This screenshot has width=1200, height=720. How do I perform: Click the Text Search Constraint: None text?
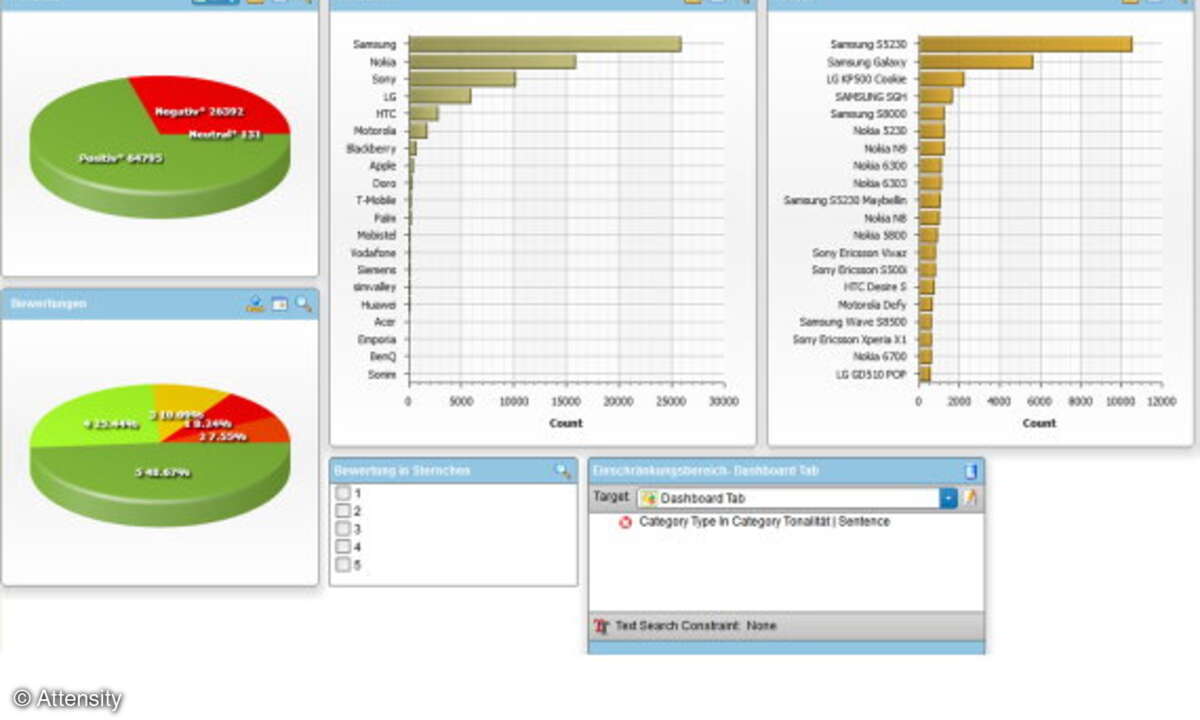tap(696, 626)
